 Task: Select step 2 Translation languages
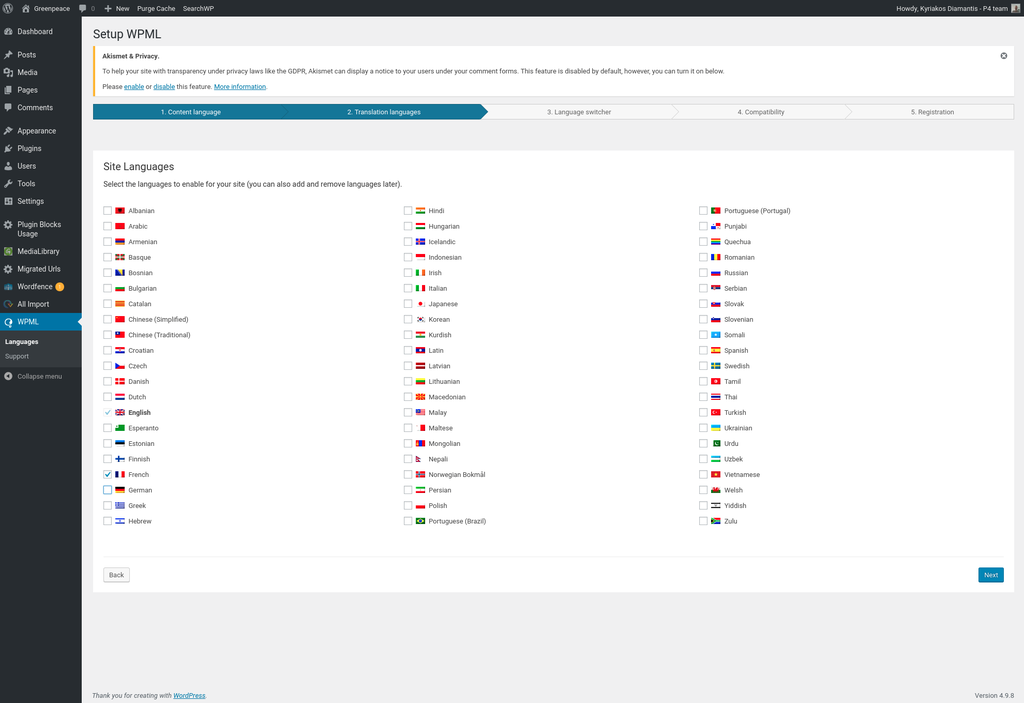[384, 112]
